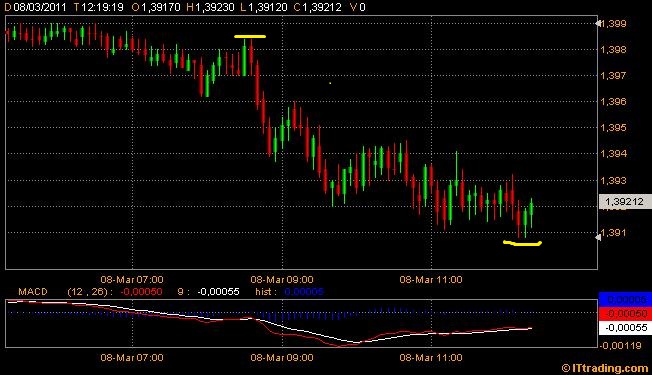This screenshot has height=375, width=652.
Task: Select the close price 1,39212 in header
Action: [x=322, y=7]
